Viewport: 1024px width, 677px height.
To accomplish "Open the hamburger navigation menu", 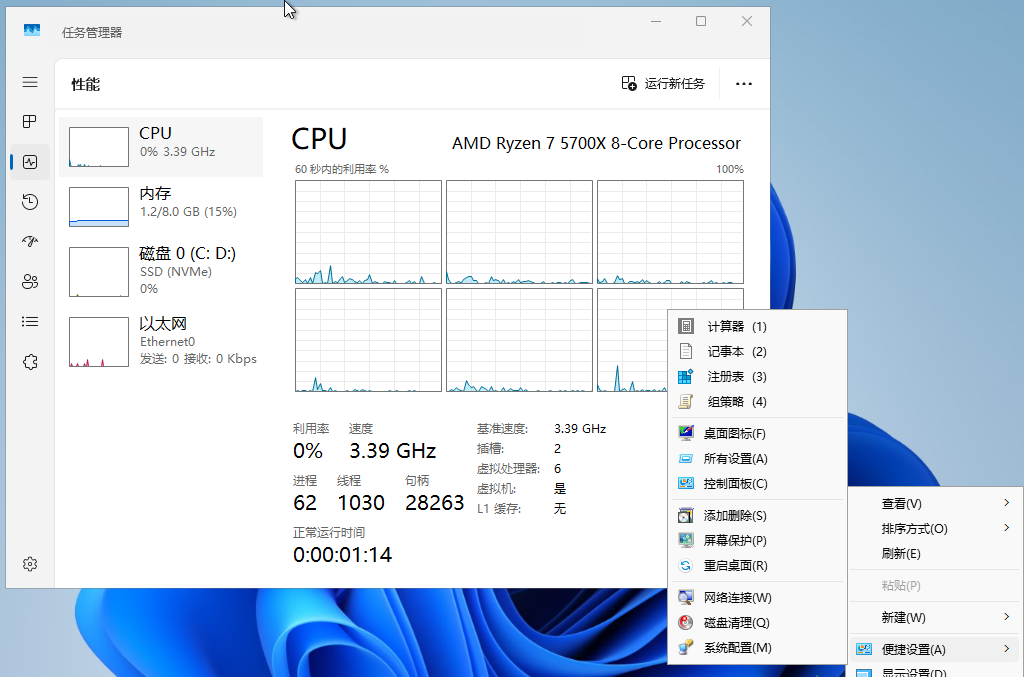I will [30, 82].
